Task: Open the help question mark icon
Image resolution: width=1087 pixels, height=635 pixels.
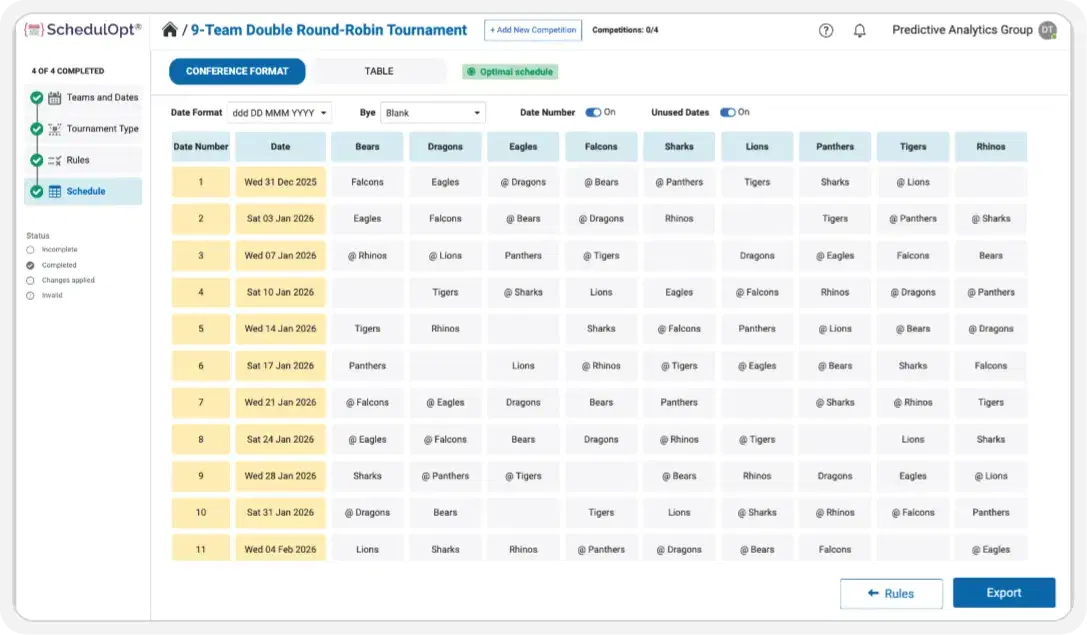Action: point(826,31)
